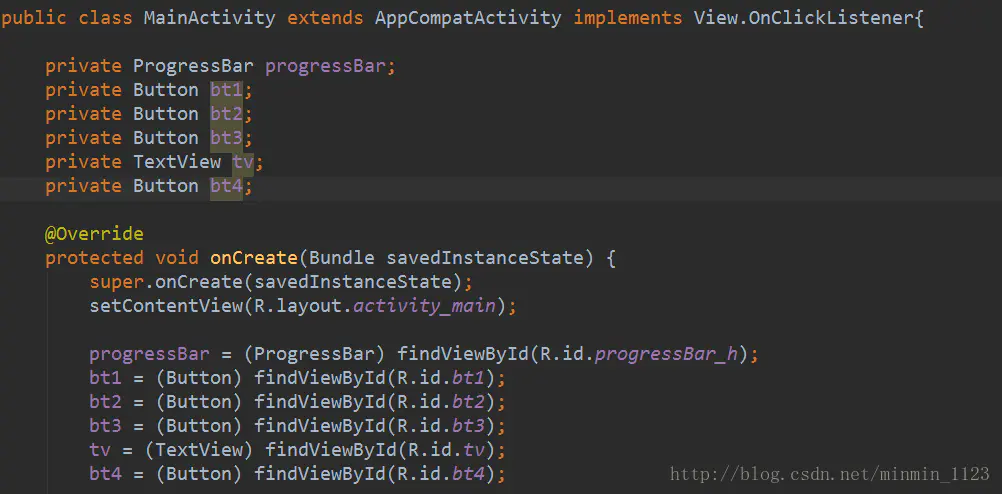Click the "@Override" annotation

(94, 235)
